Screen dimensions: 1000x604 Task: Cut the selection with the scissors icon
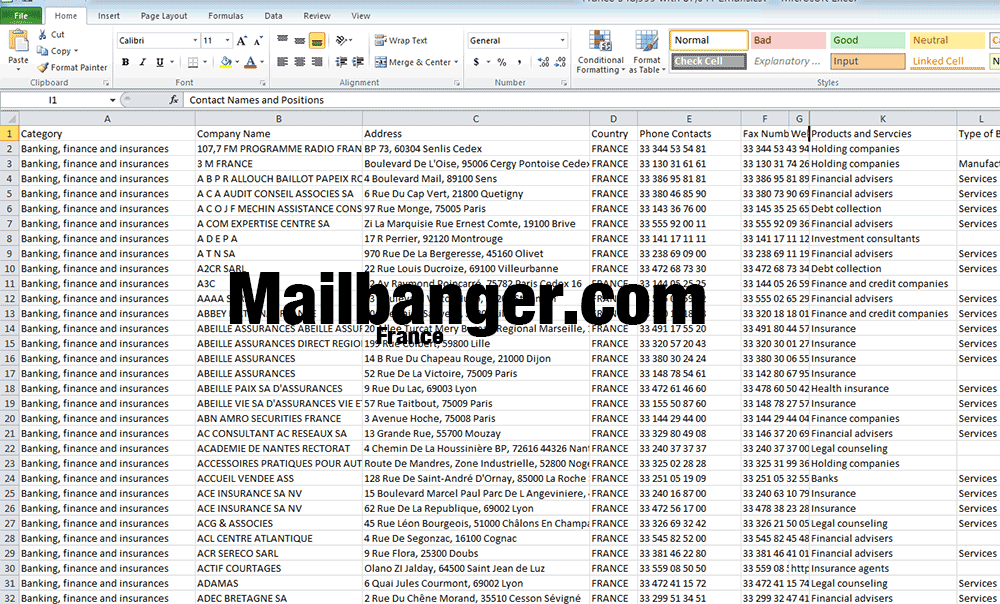point(43,34)
